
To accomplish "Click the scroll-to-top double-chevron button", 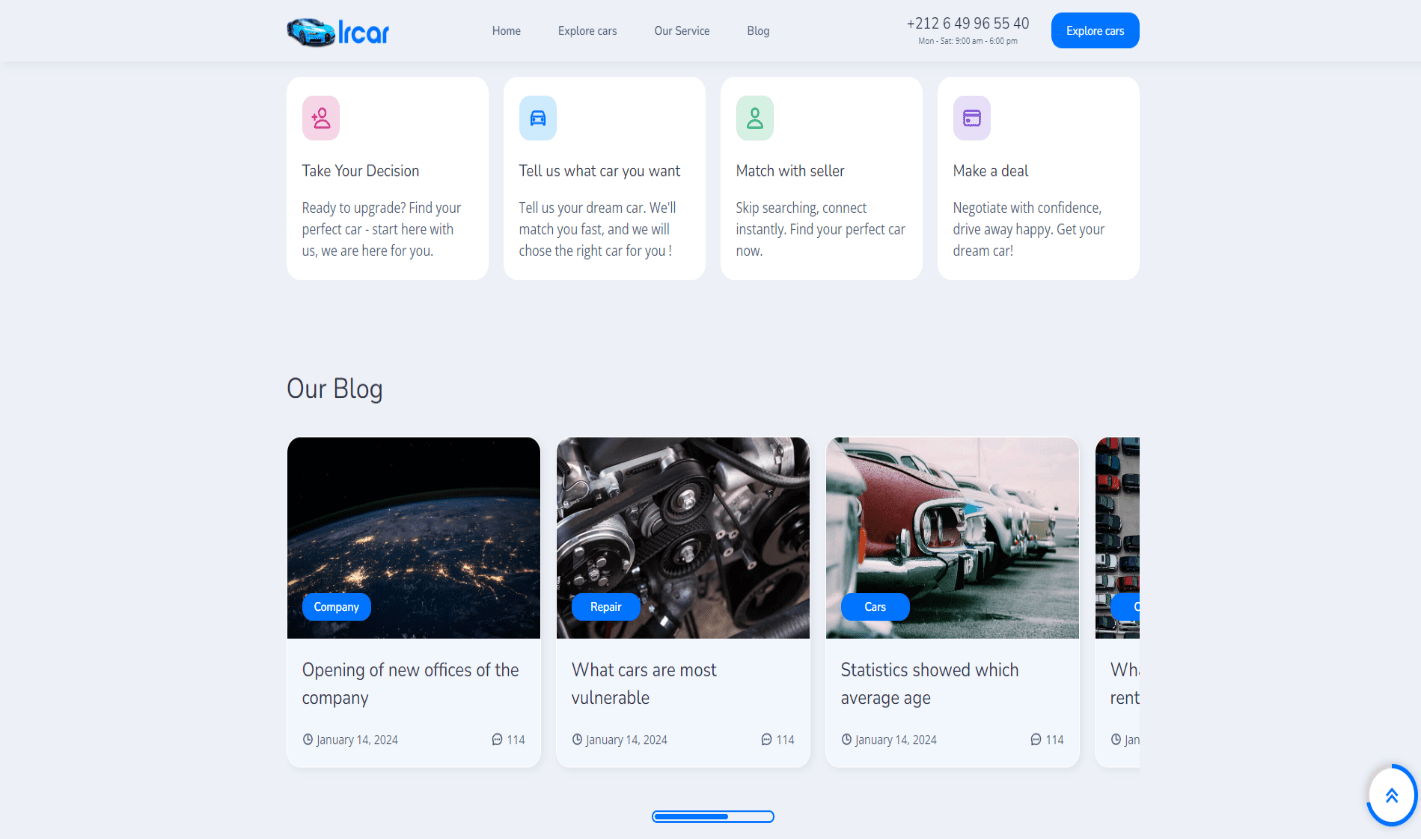I will (1392, 795).
